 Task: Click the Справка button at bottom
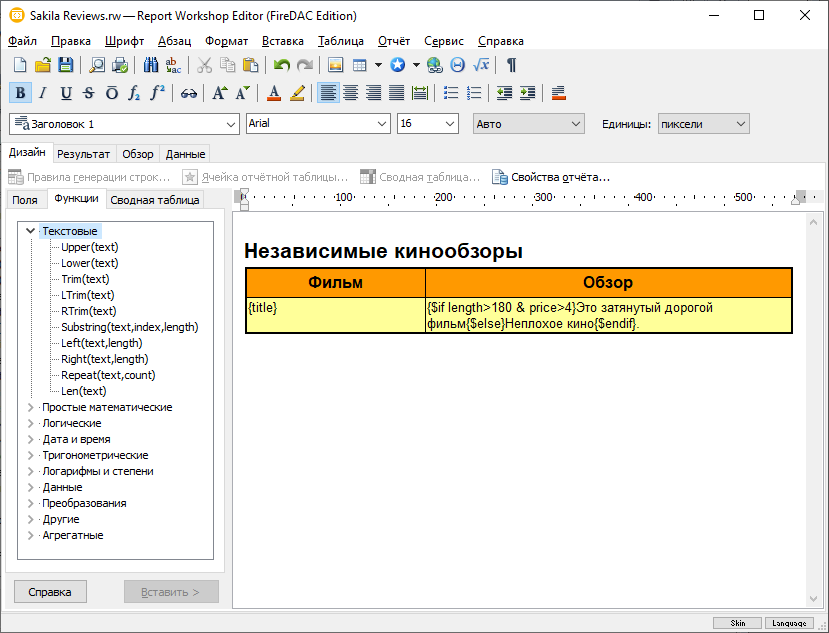[x=50, y=591]
